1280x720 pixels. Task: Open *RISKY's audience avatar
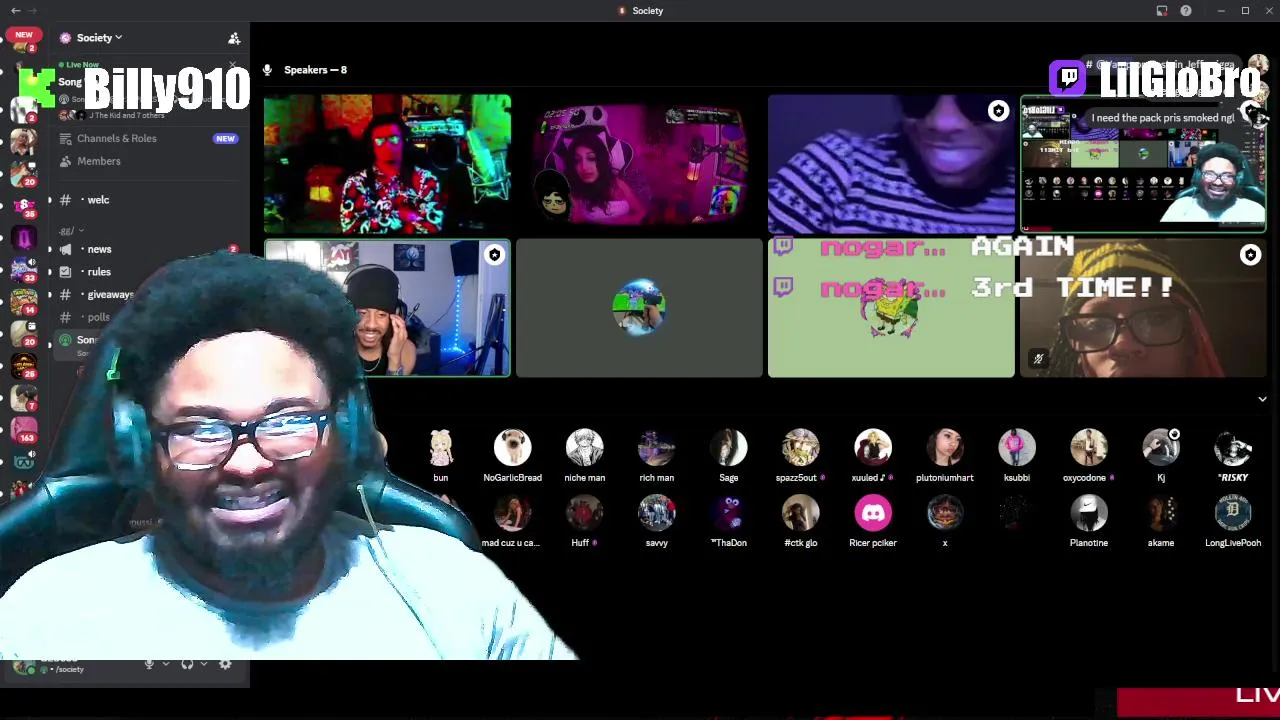[1233, 448]
